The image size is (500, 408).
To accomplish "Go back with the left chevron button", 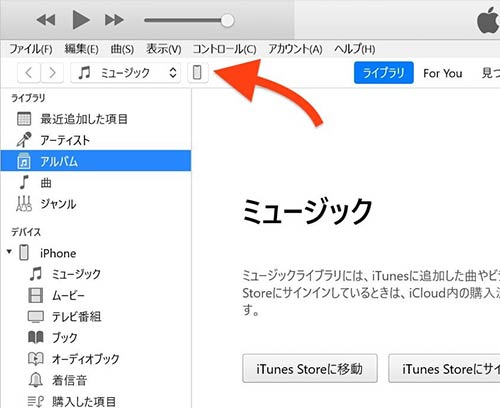I will coord(29,72).
